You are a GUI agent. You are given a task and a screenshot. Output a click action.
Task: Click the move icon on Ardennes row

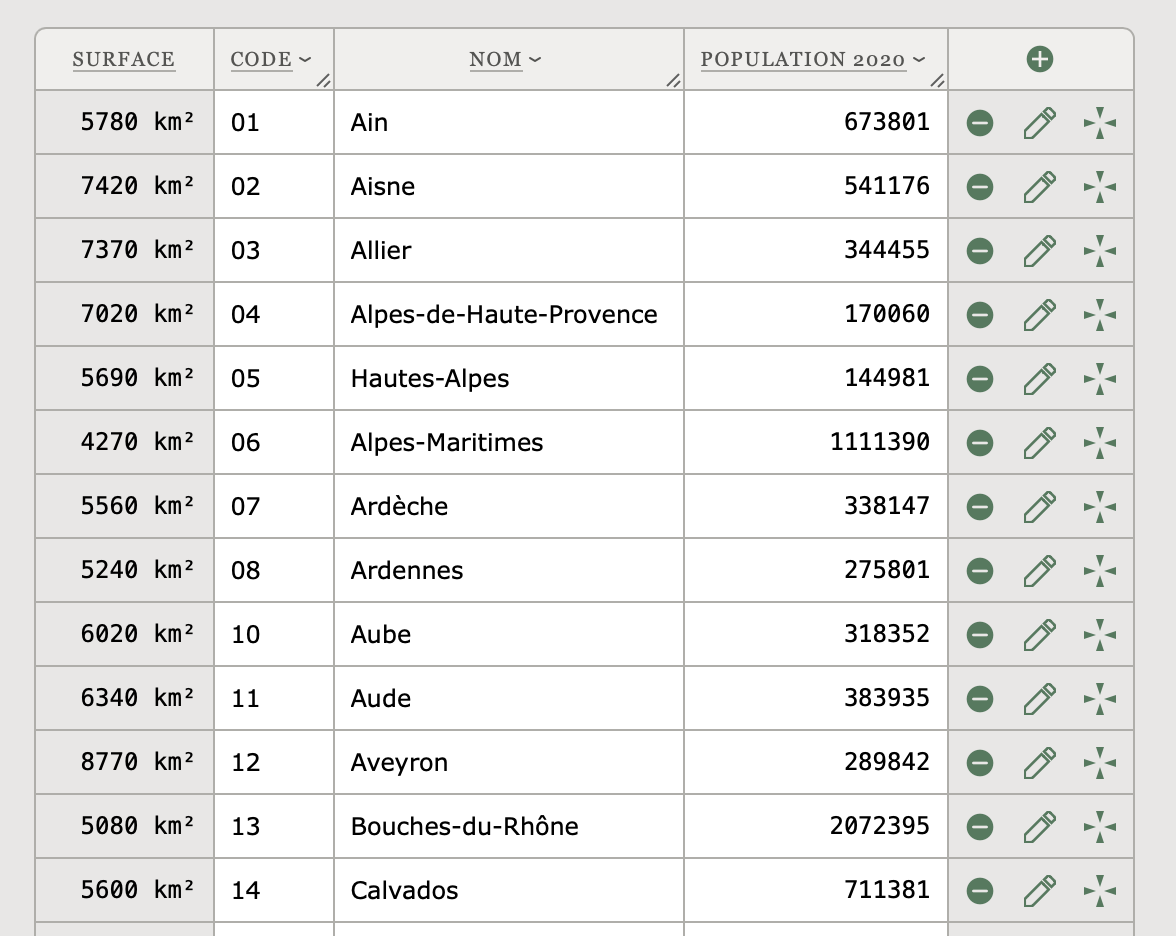tap(1100, 571)
